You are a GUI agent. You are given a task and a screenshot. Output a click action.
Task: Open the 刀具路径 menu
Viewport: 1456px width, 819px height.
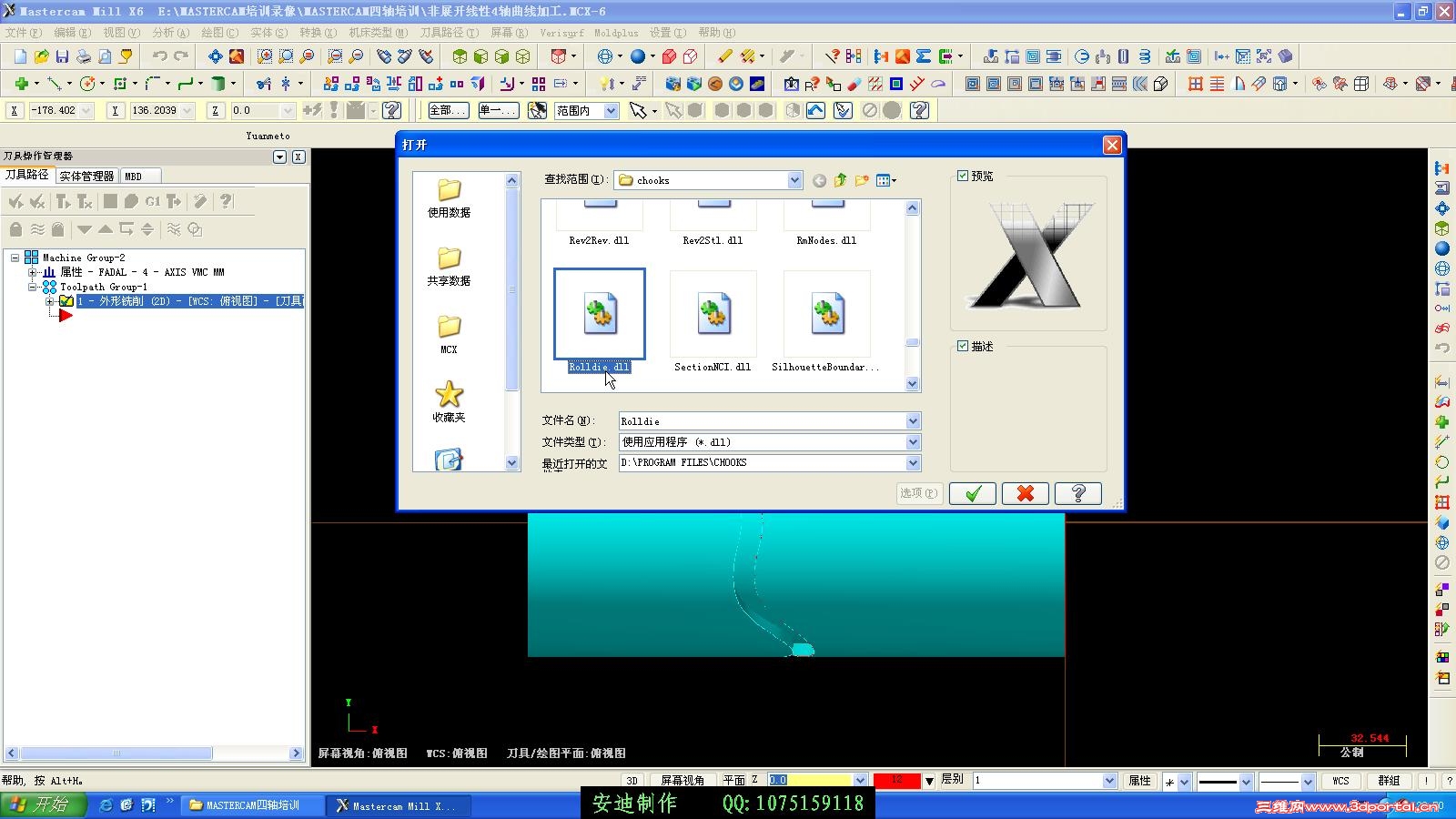pyautogui.click(x=449, y=33)
